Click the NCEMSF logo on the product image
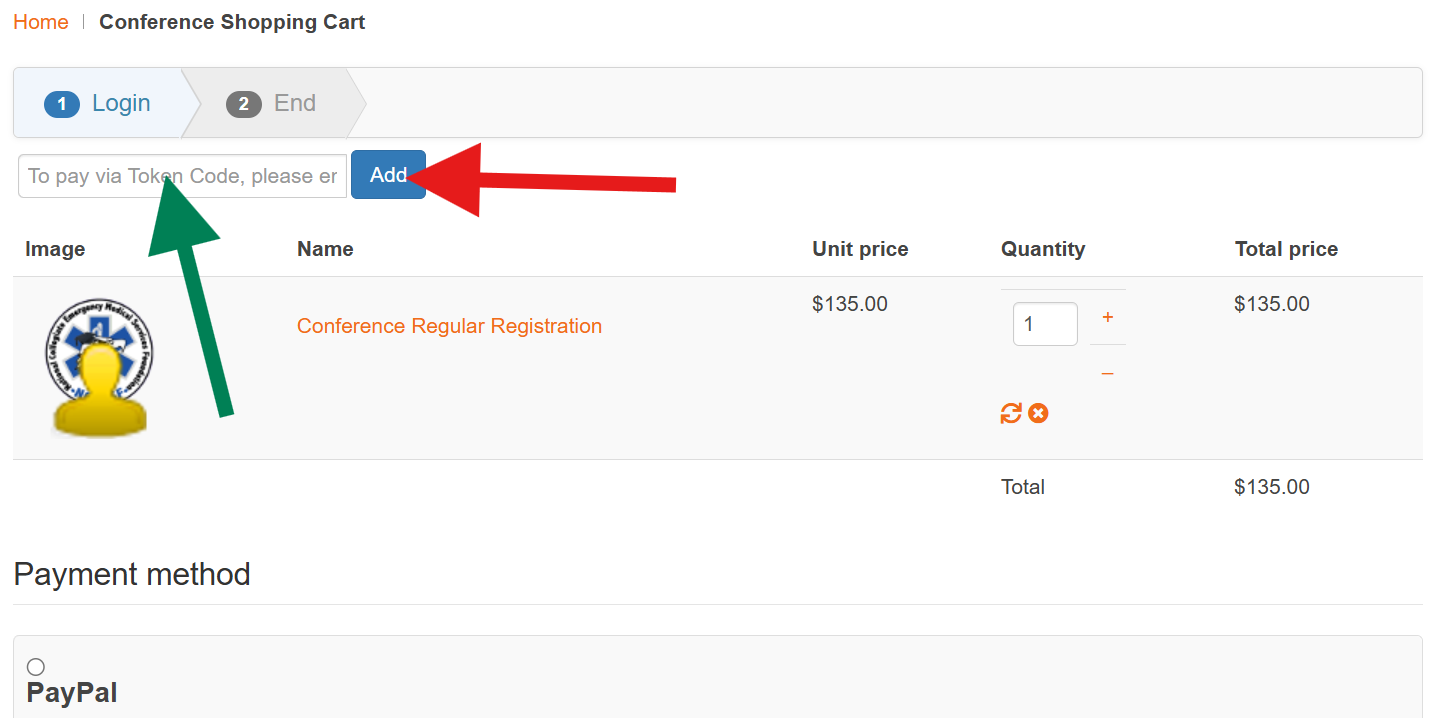The height and width of the screenshot is (718, 1440). [99, 340]
